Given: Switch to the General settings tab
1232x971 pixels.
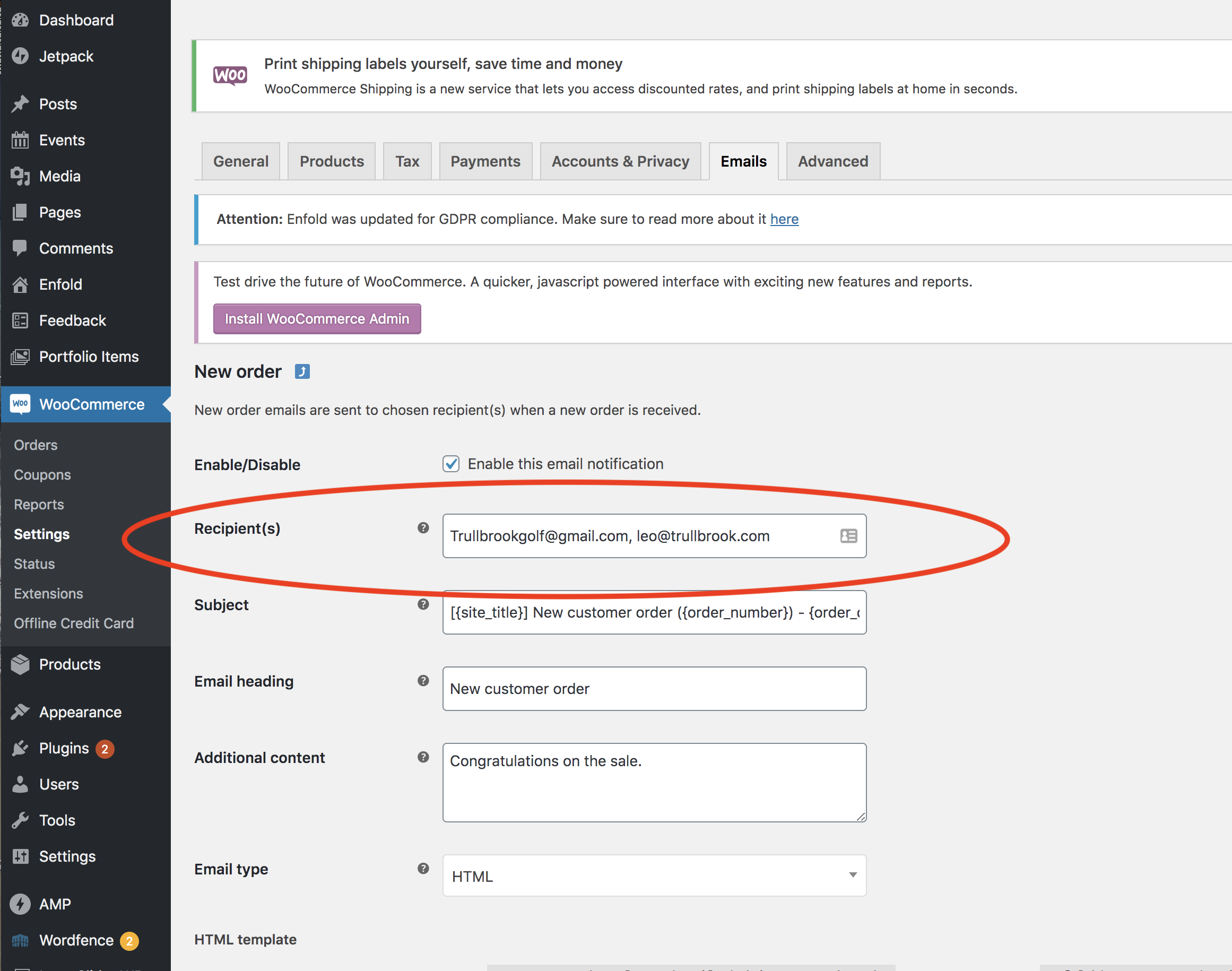Looking at the screenshot, I should [240, 161].
